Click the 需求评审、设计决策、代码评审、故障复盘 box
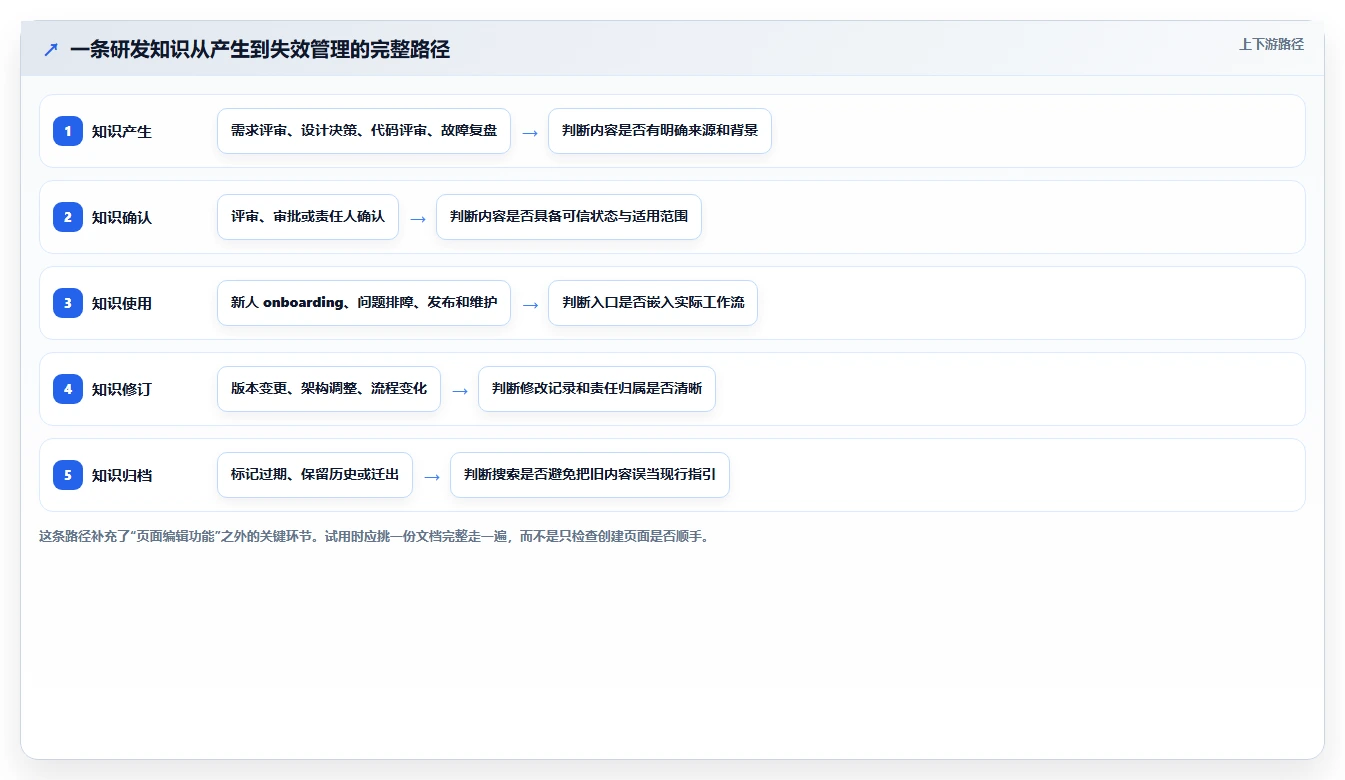 (x=364, y=131)
